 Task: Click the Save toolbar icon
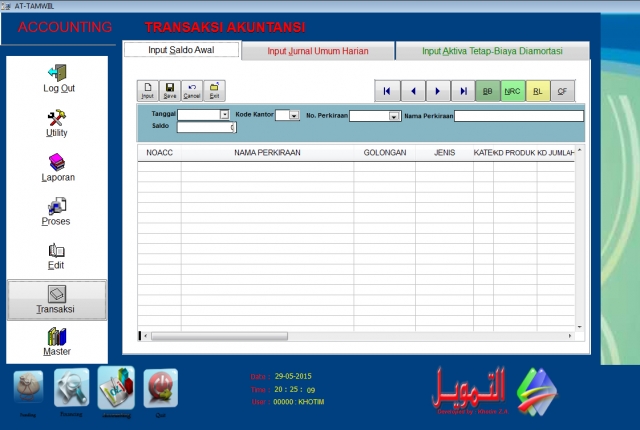pyautogui.click(x=170, y=90)
